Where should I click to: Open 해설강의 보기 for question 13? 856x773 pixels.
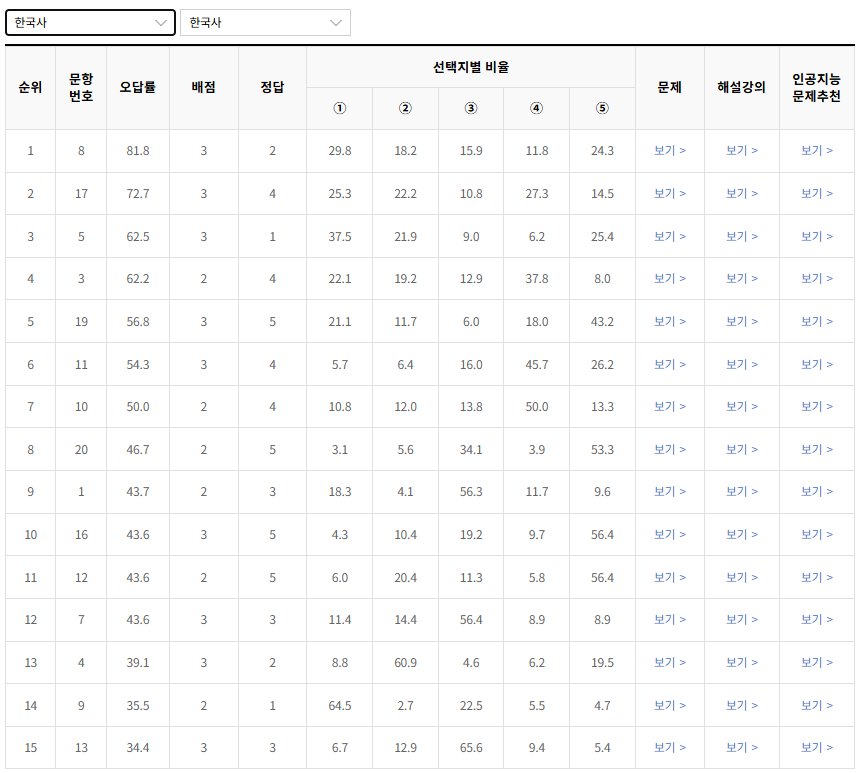[741, 747]
